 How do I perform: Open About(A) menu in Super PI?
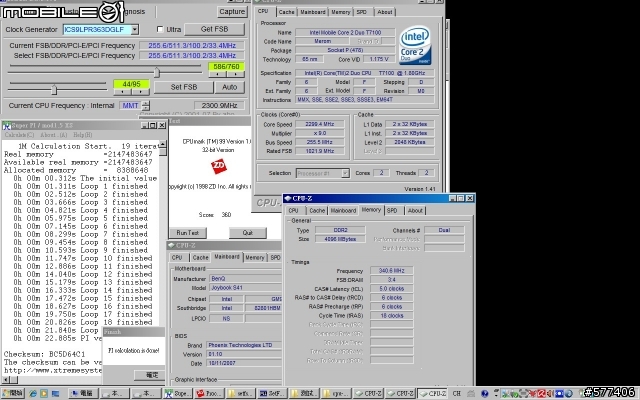53,135
